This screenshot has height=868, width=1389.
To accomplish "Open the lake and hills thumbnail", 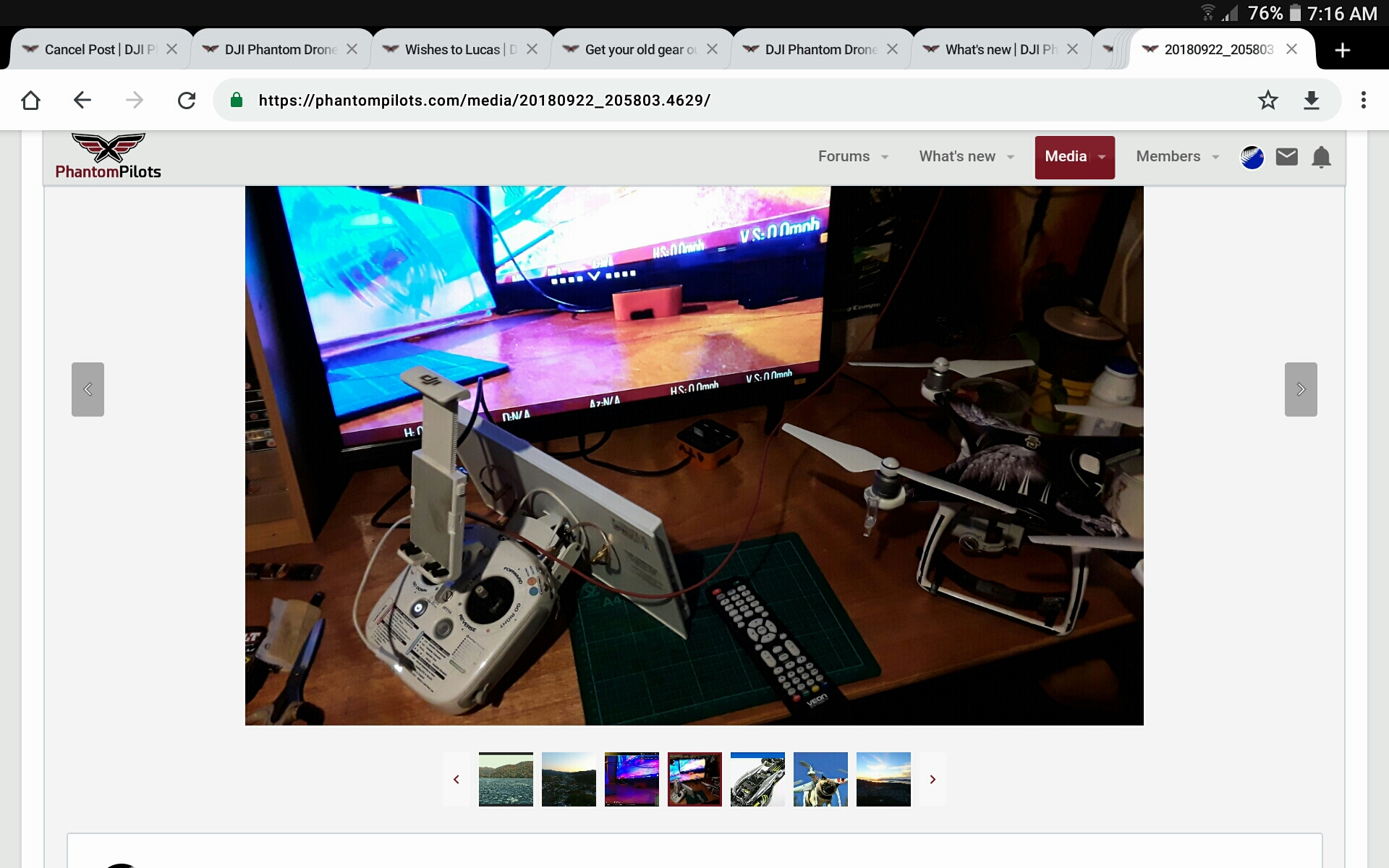I will pos(506,779).
